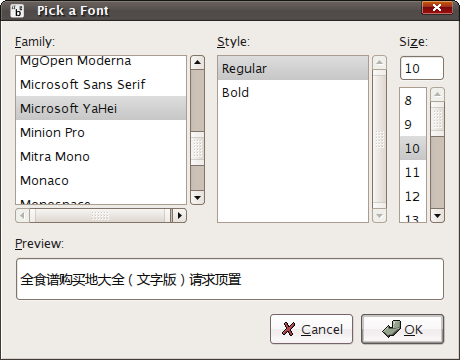Click window menu icon in title bar
Image resolution: width=460 pixels, height=360 pixels.
[17, 10]
